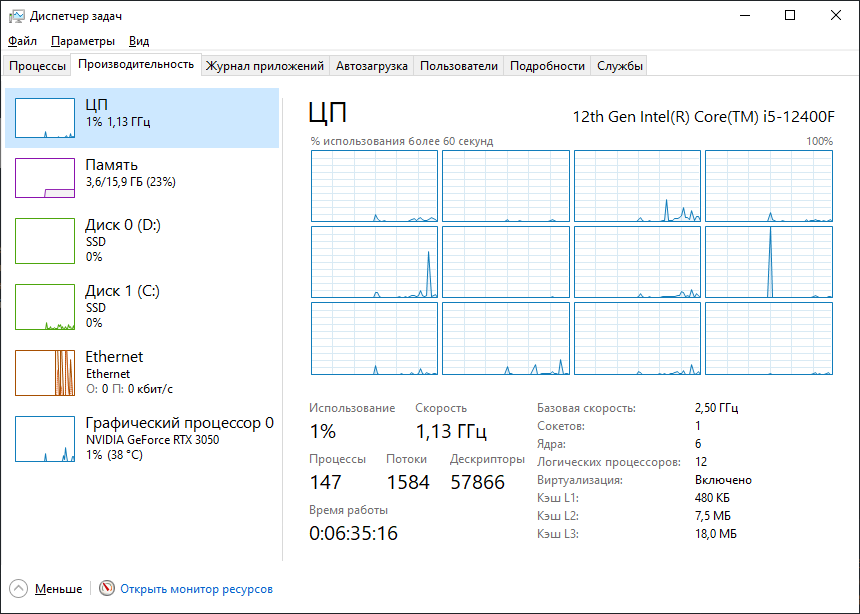Click the first graph in the middle row
Screen dimensions: 860x614
click(374, 262)
